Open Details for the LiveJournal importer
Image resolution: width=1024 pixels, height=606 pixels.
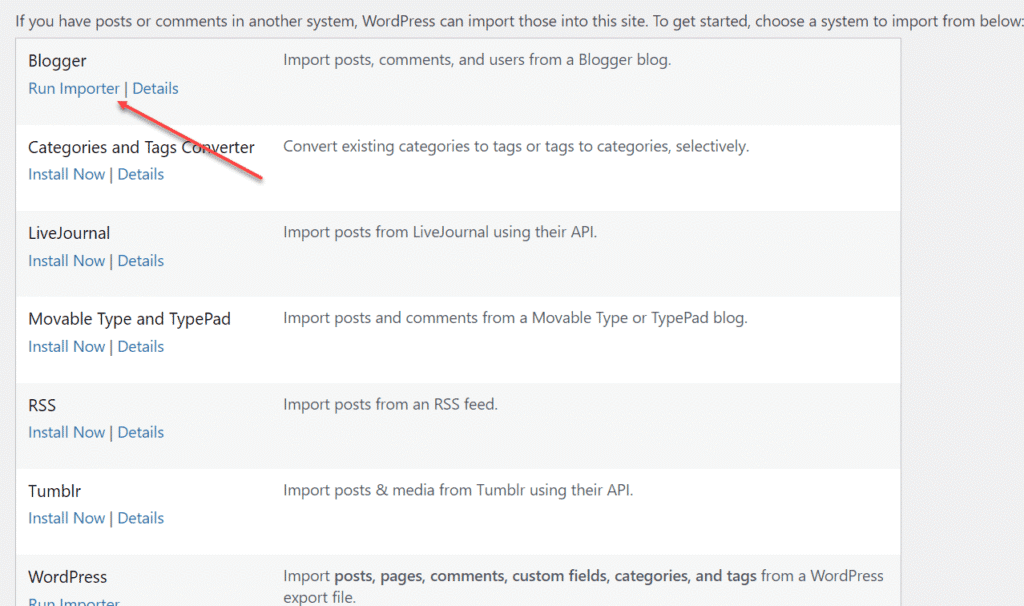click(140, 260)
